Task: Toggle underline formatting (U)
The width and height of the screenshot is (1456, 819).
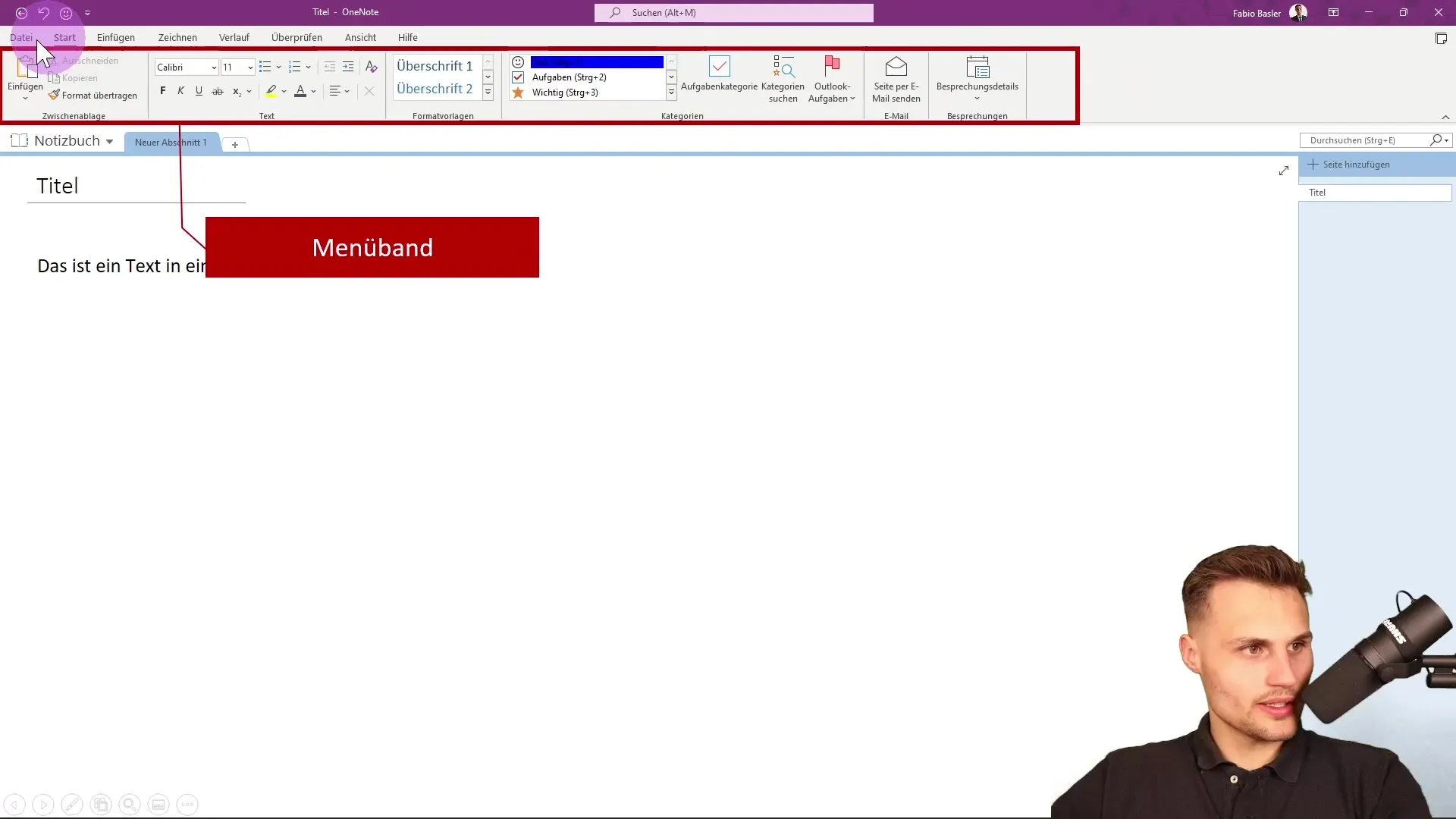Action: (x=199, y=91)
